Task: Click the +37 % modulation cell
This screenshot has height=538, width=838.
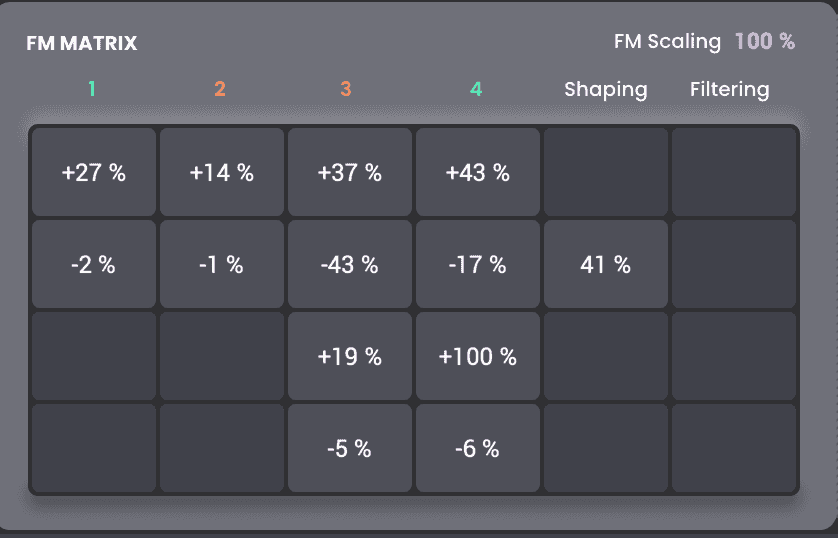Action: [349, 172]
